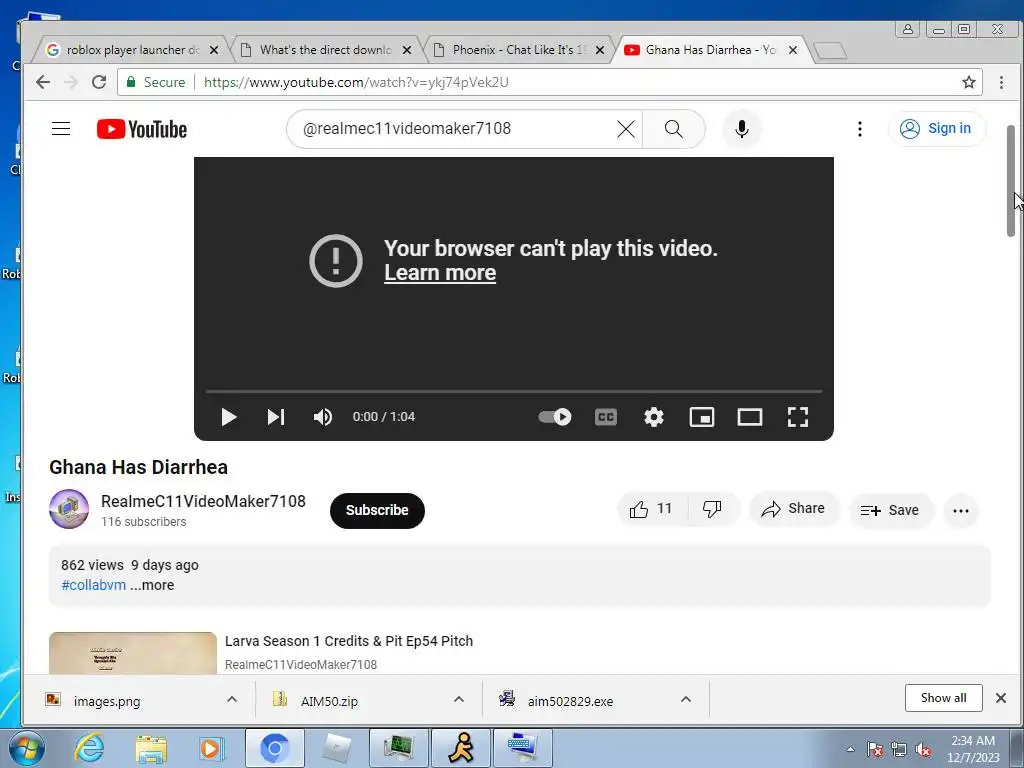Skip to next video
This screenshot has height=768, width=1024.
point(276,417)
